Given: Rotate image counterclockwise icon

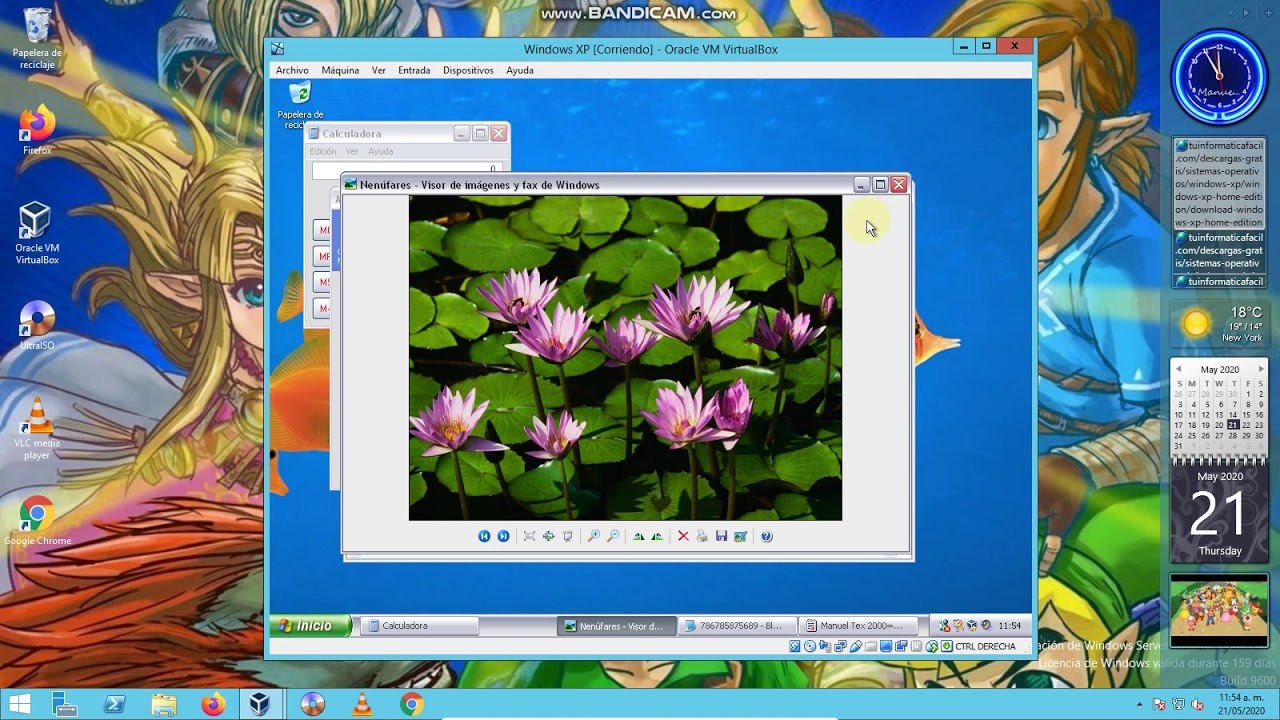Looking at the screenshot, I should [x=657, y=536].
